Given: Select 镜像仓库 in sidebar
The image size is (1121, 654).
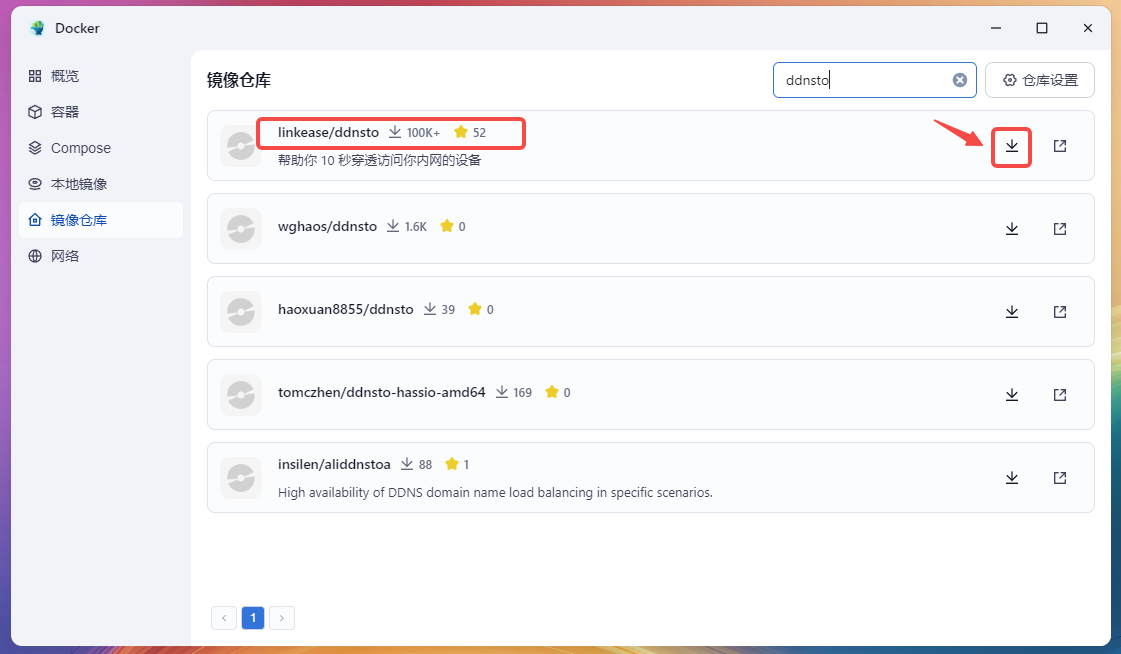Looking at the screenshot, I should point(101,220).
